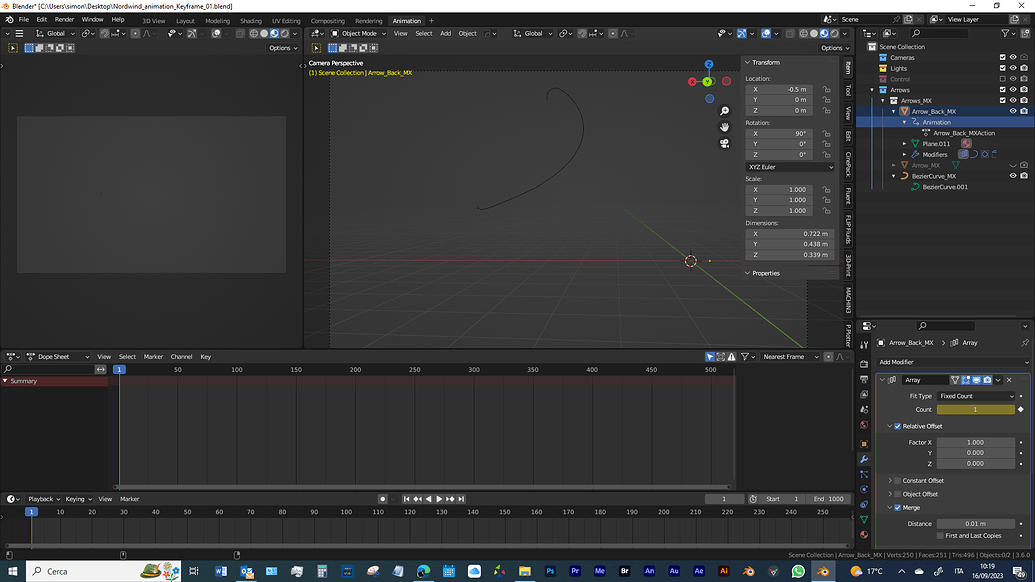Jump to timeline start frame
The height and width of the screenshot is (582, 1035).
point(407,500)
